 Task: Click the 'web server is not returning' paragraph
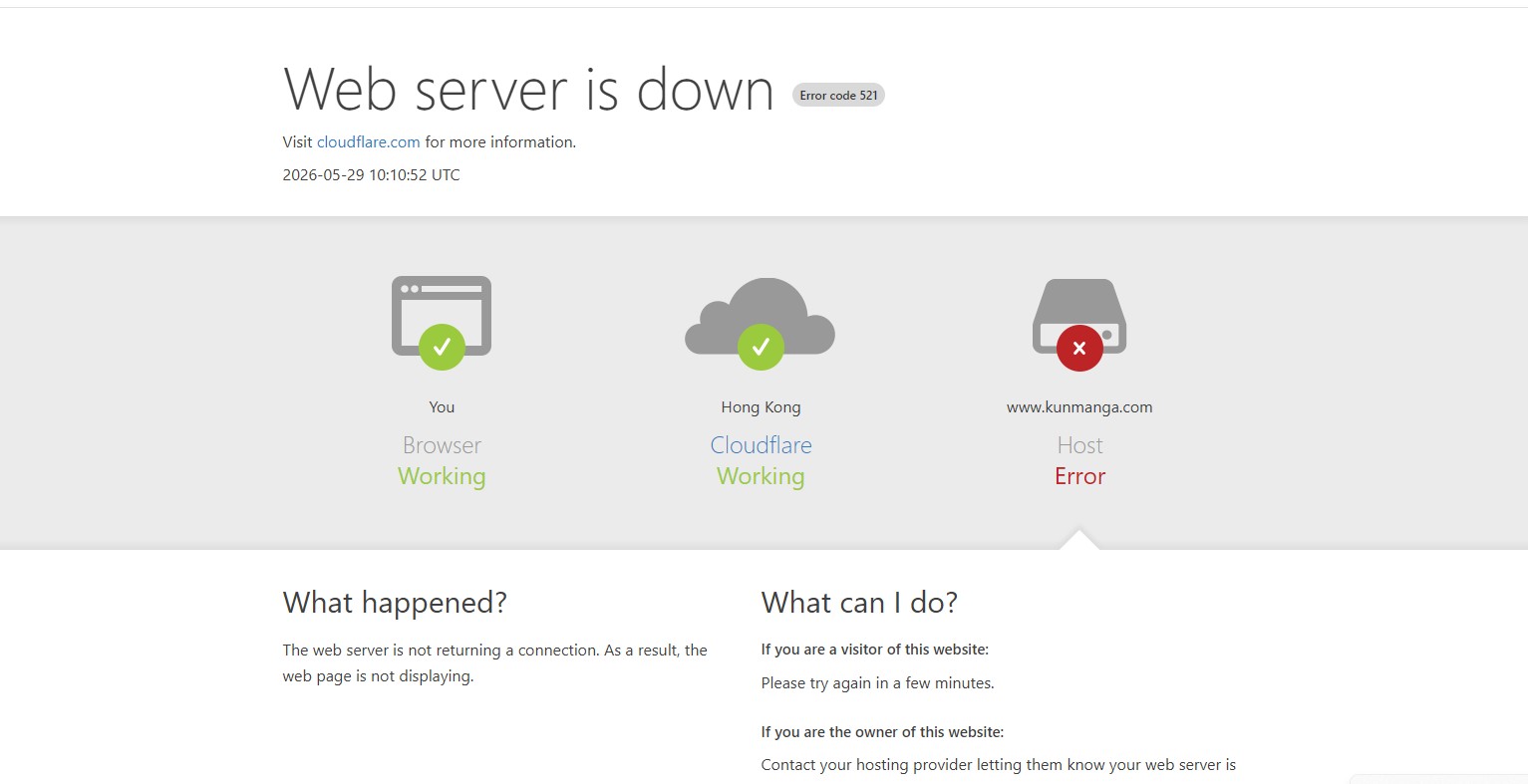(494, 663)
